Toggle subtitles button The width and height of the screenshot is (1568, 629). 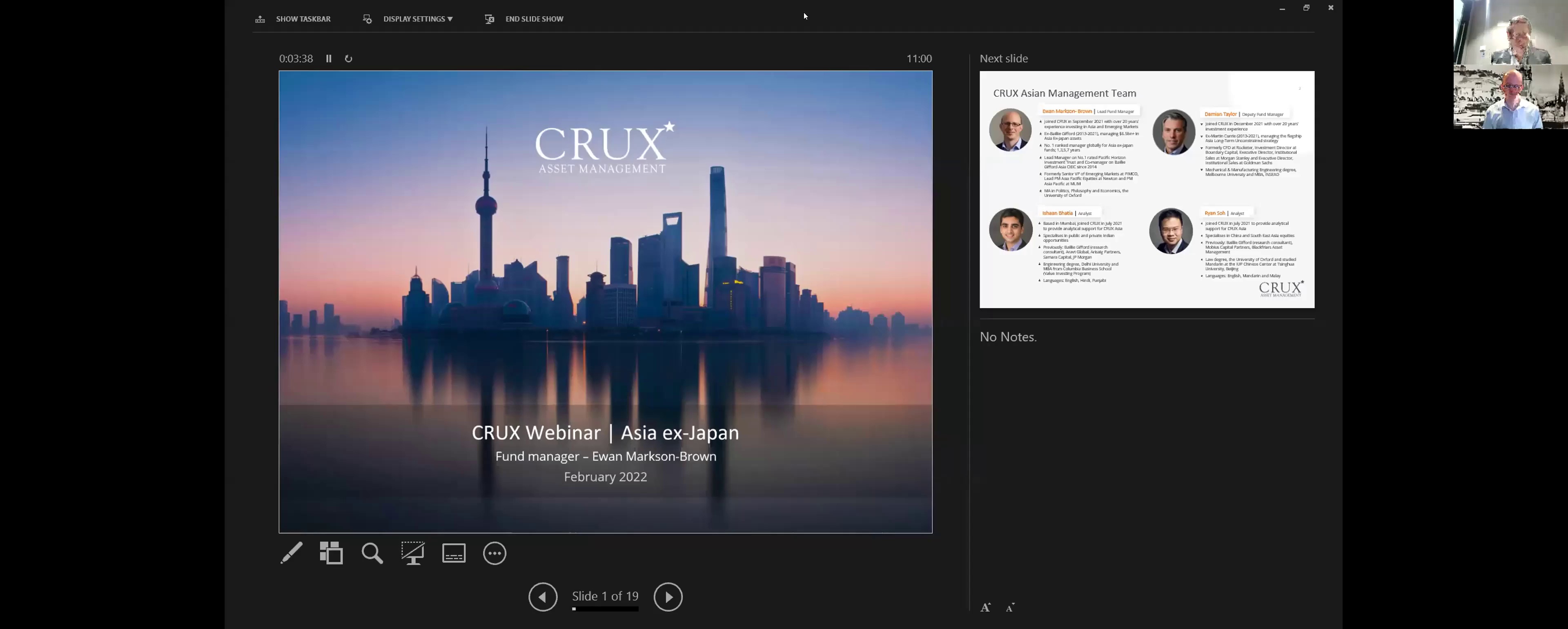(454, 553)
